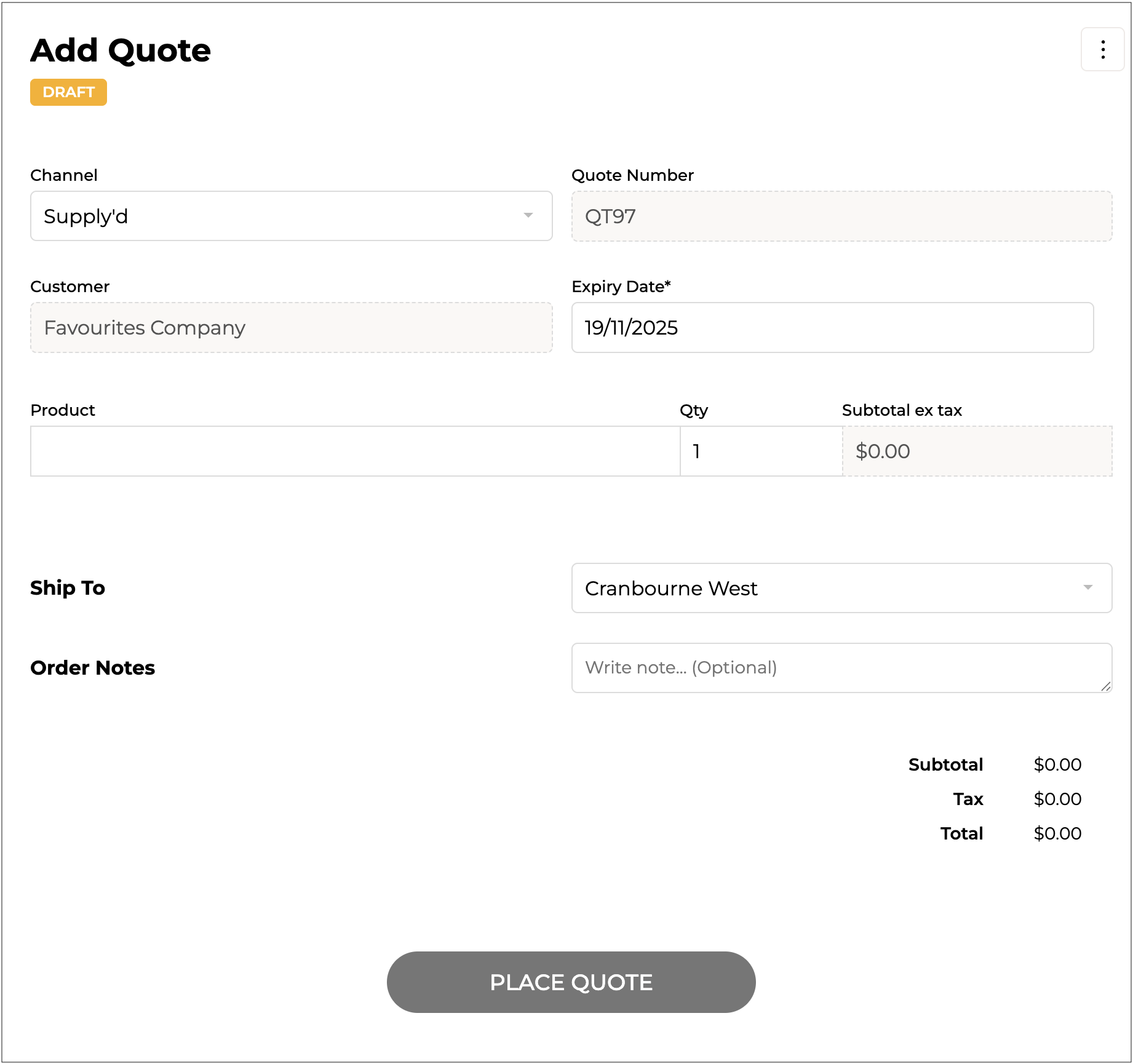Click the DRAFT status badge

coord(68,92)
